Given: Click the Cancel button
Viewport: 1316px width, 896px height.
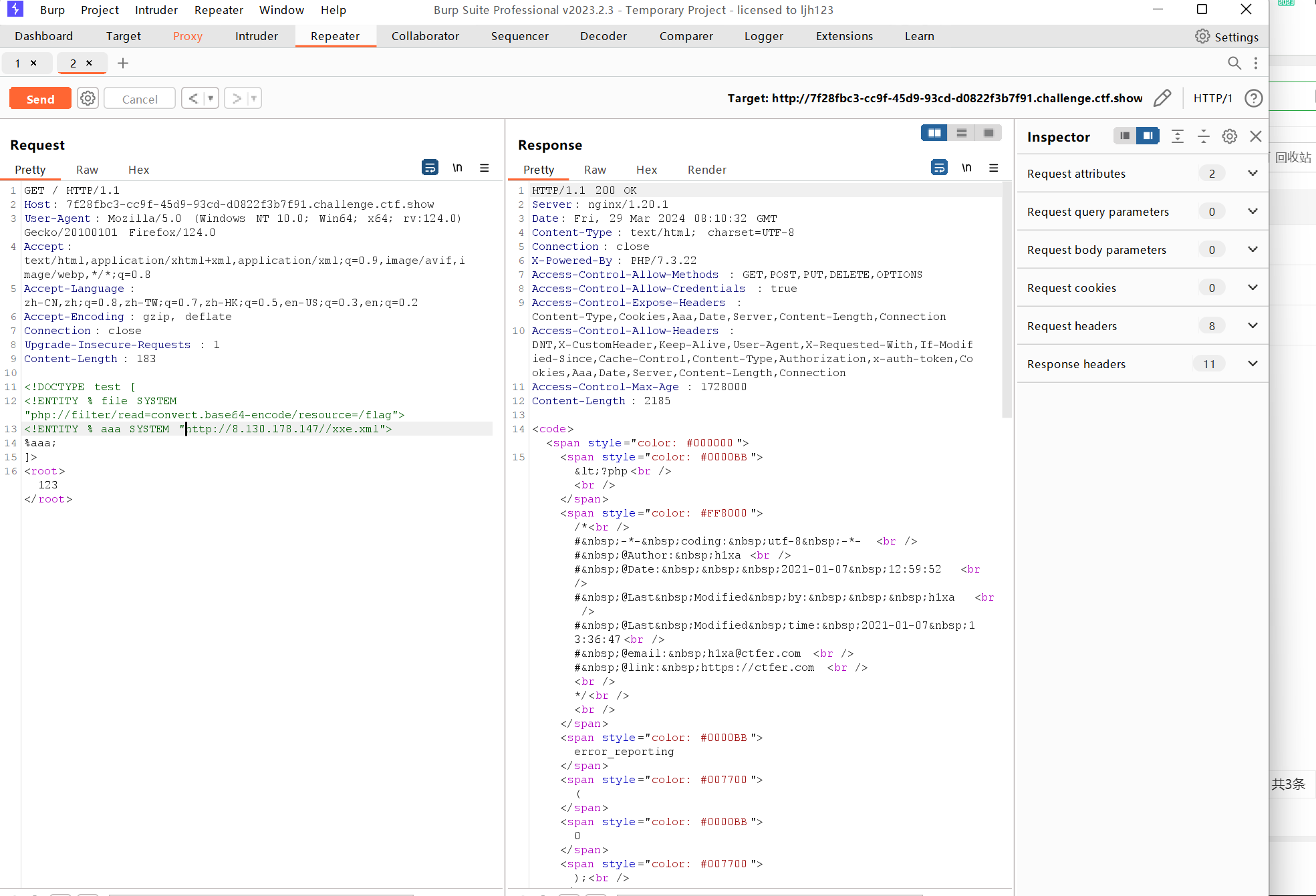Looking at the screenshot, I should click(140, 98).
